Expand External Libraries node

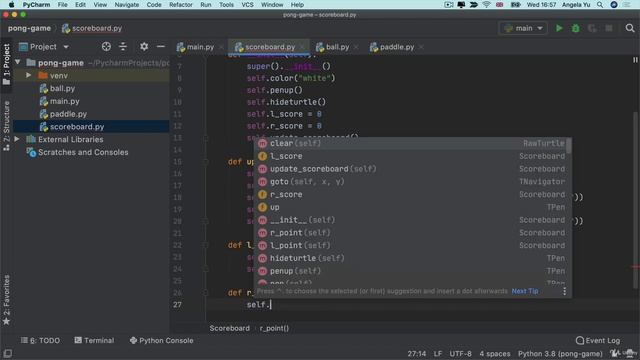point(17,139)
